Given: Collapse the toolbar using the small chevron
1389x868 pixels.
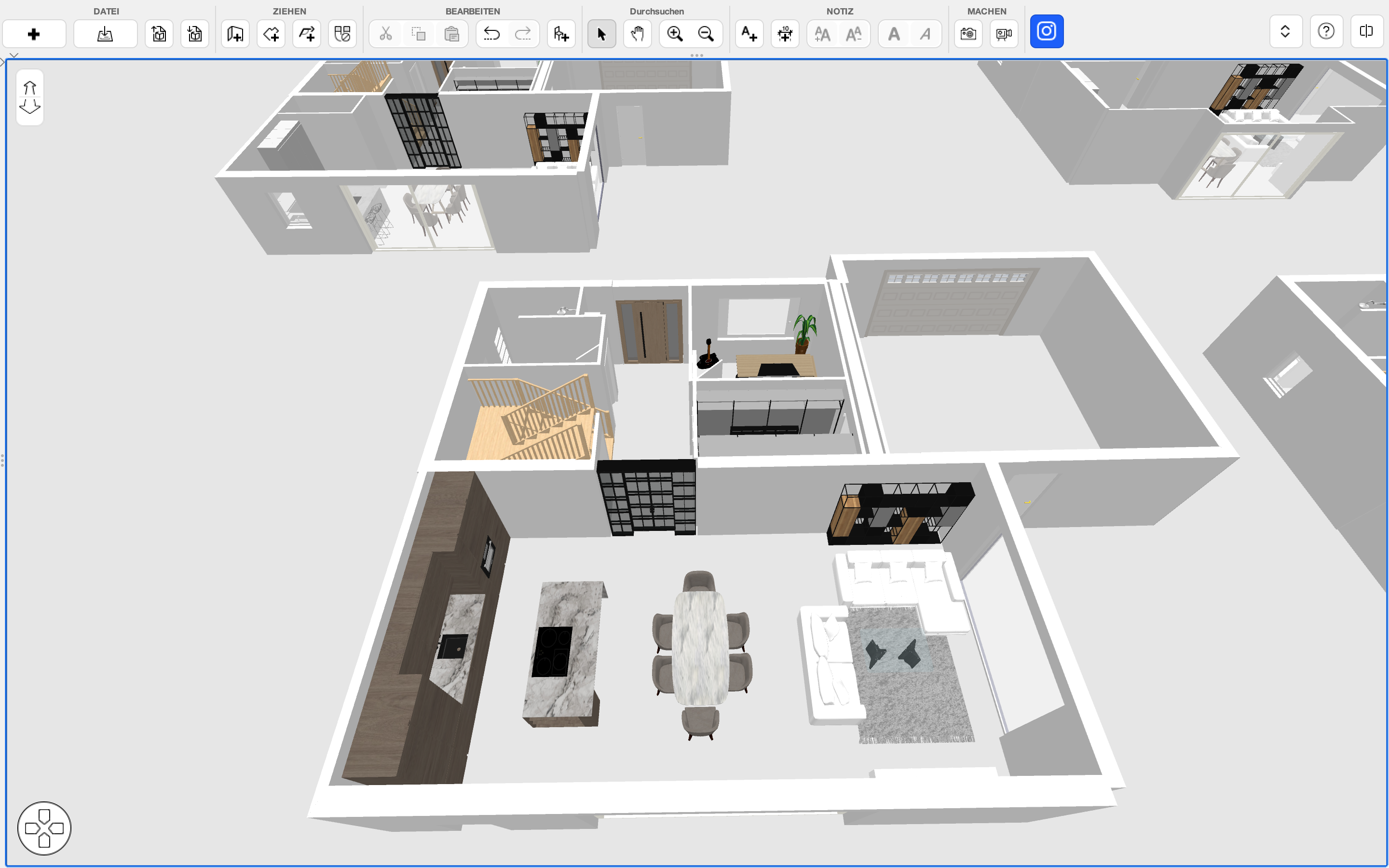Looking at the screenshot, I should pyautogui.click(x=14, y=55).
